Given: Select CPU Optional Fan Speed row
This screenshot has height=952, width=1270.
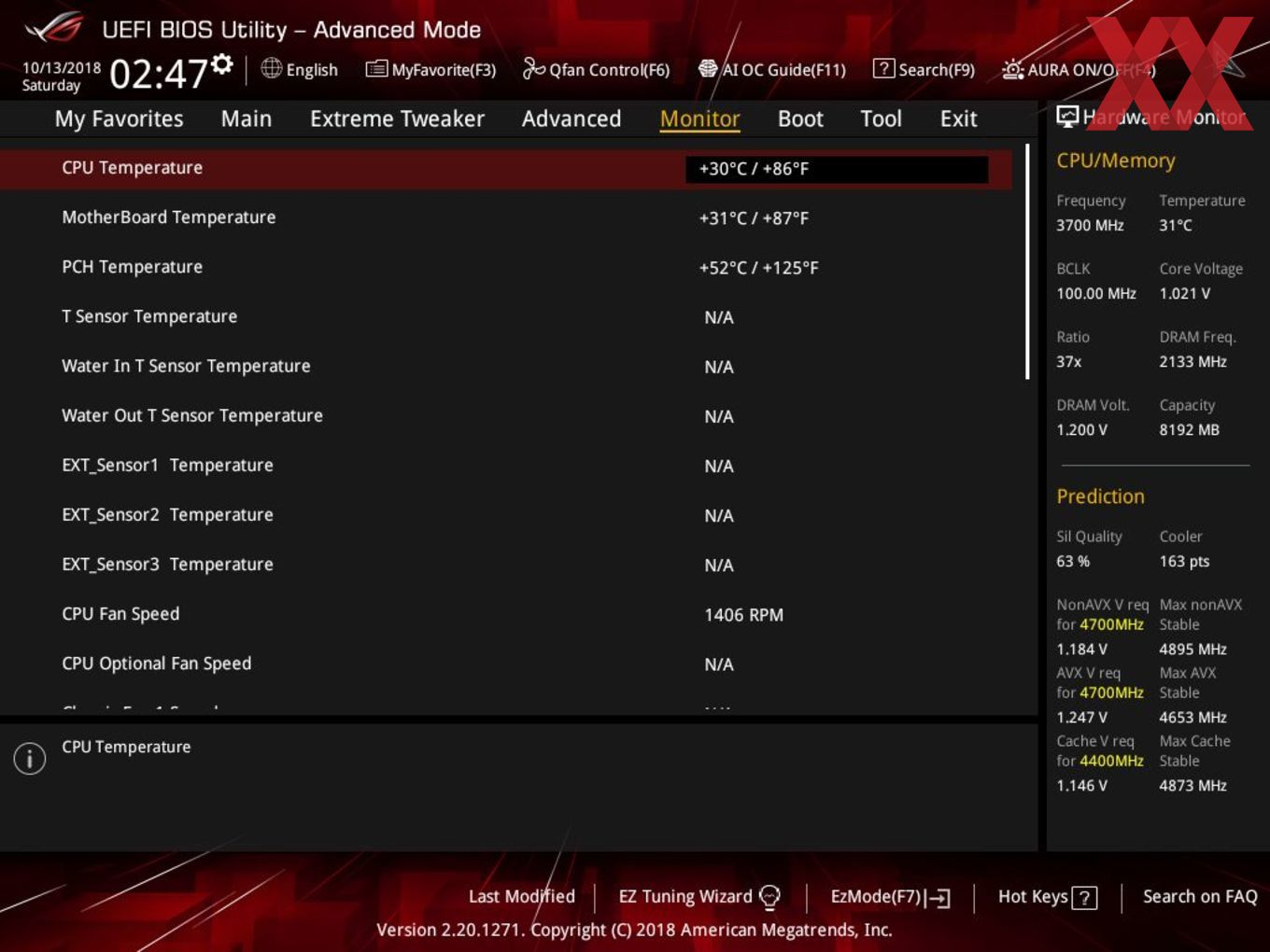Looking at the screenshot, I should 506,663.
